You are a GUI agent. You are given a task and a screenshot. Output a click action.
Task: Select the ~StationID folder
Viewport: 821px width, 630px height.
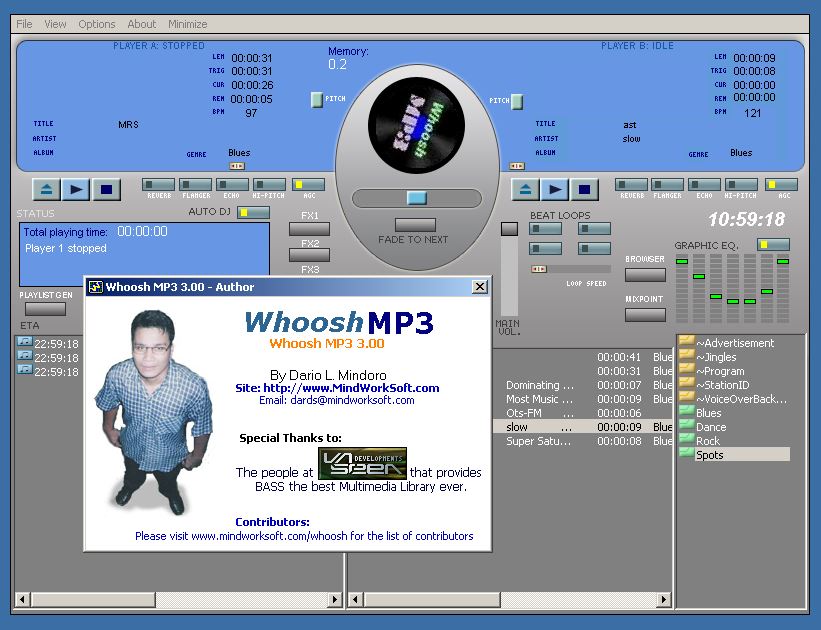723,385
